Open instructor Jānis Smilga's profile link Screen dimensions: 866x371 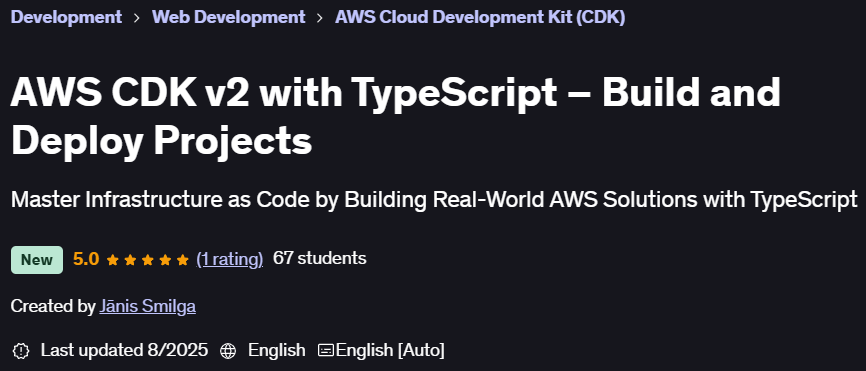[x=147, y=306]
